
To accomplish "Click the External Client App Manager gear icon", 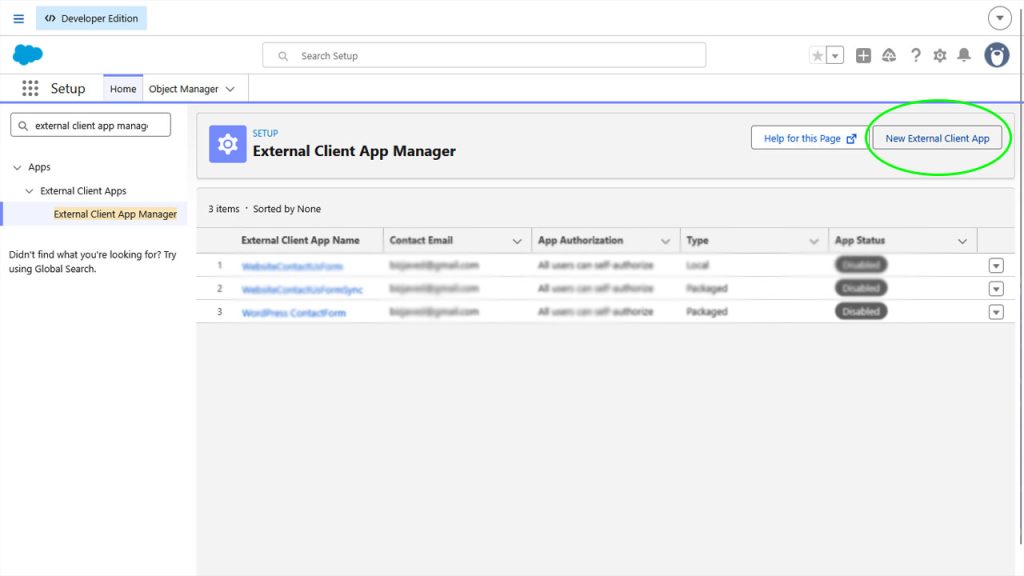I will [227, 144].
